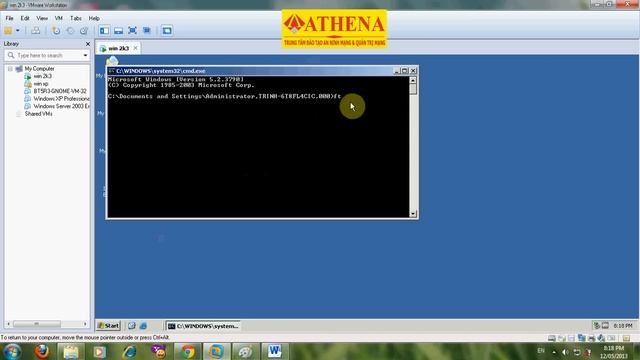Image resolution: width=640 pixels, height=360 pixels.
Task: Open Google Chrome from host taskbar
Action: point(188,351)
